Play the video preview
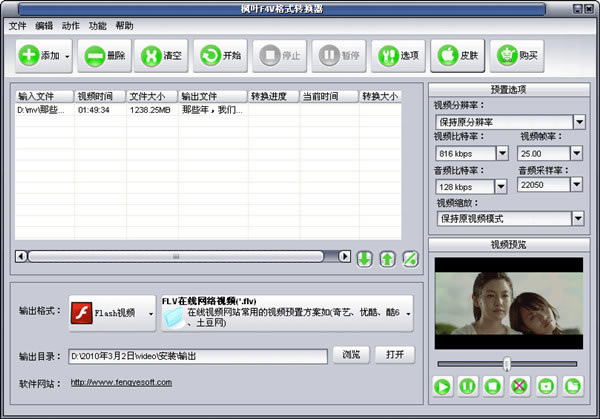 click(x=442, y=385)
